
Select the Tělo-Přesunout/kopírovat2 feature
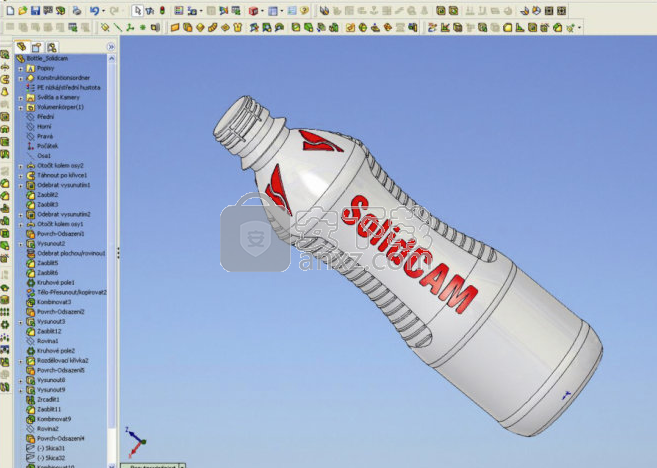tap(71, 292)
